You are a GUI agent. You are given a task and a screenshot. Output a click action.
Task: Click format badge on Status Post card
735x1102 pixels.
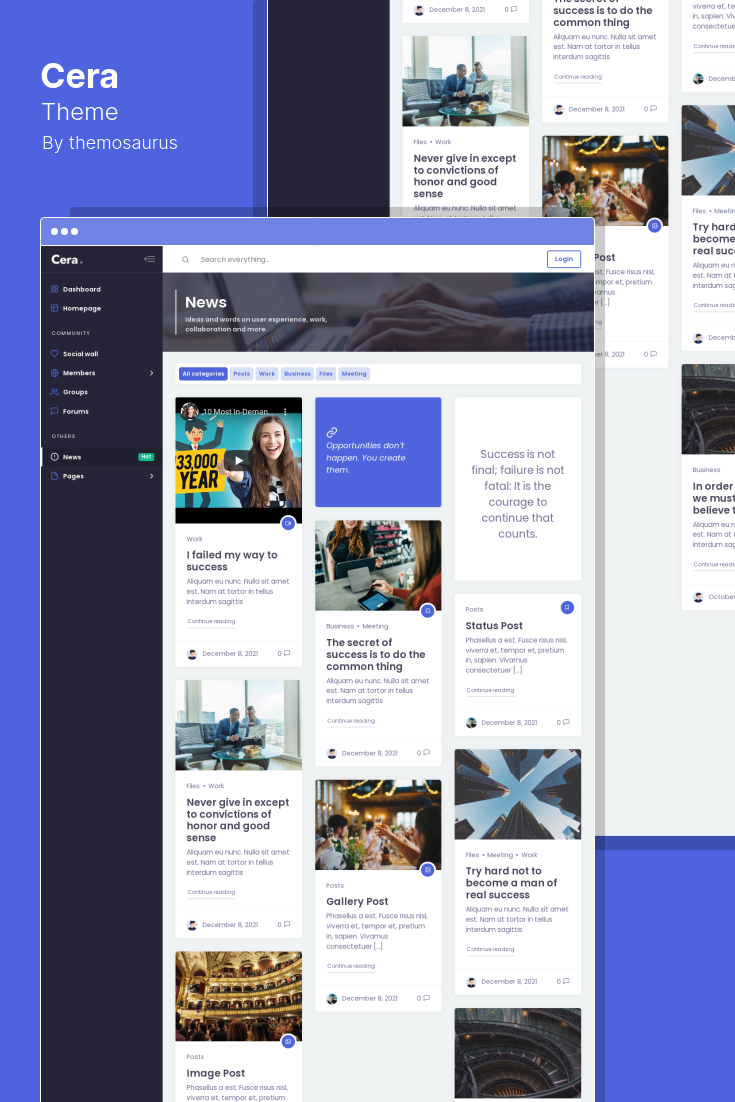pyautogui.click(x=567, y=607)
